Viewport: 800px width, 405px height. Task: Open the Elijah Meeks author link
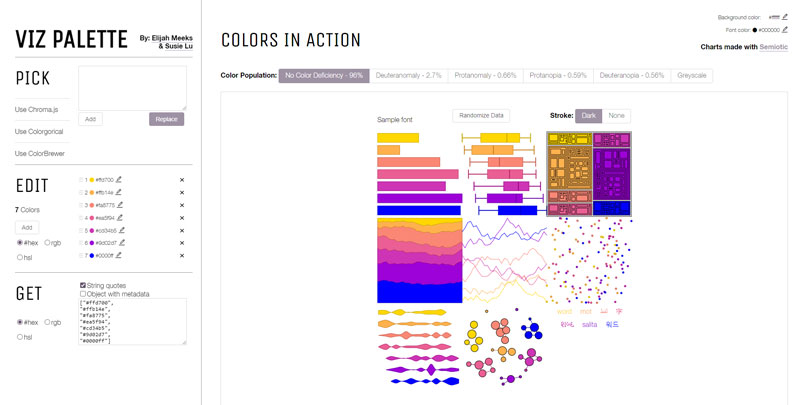tap(172, 38)
